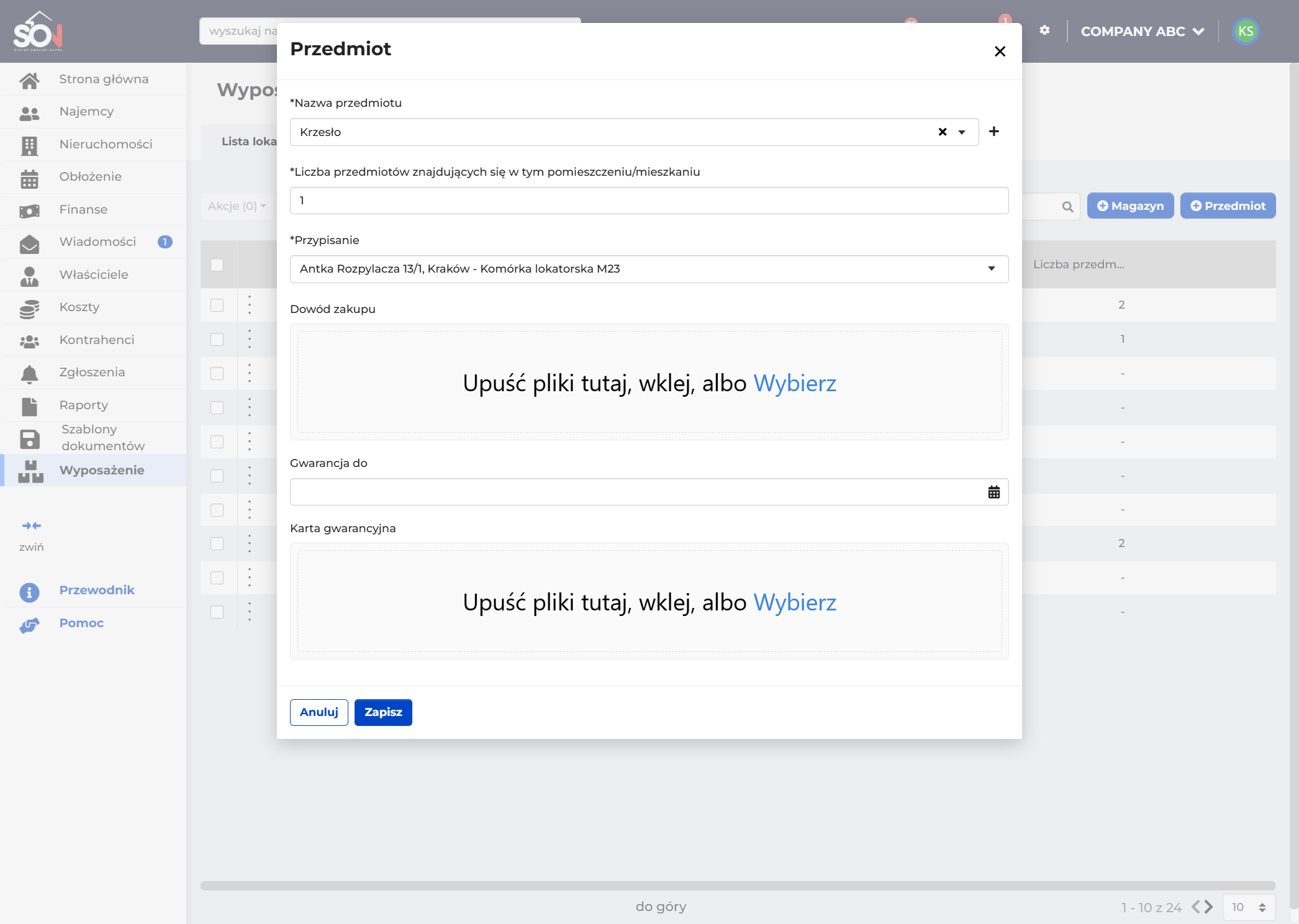Click the Najemcy people icon
This screenshot has height=924, width=1299.
[29, 113]
